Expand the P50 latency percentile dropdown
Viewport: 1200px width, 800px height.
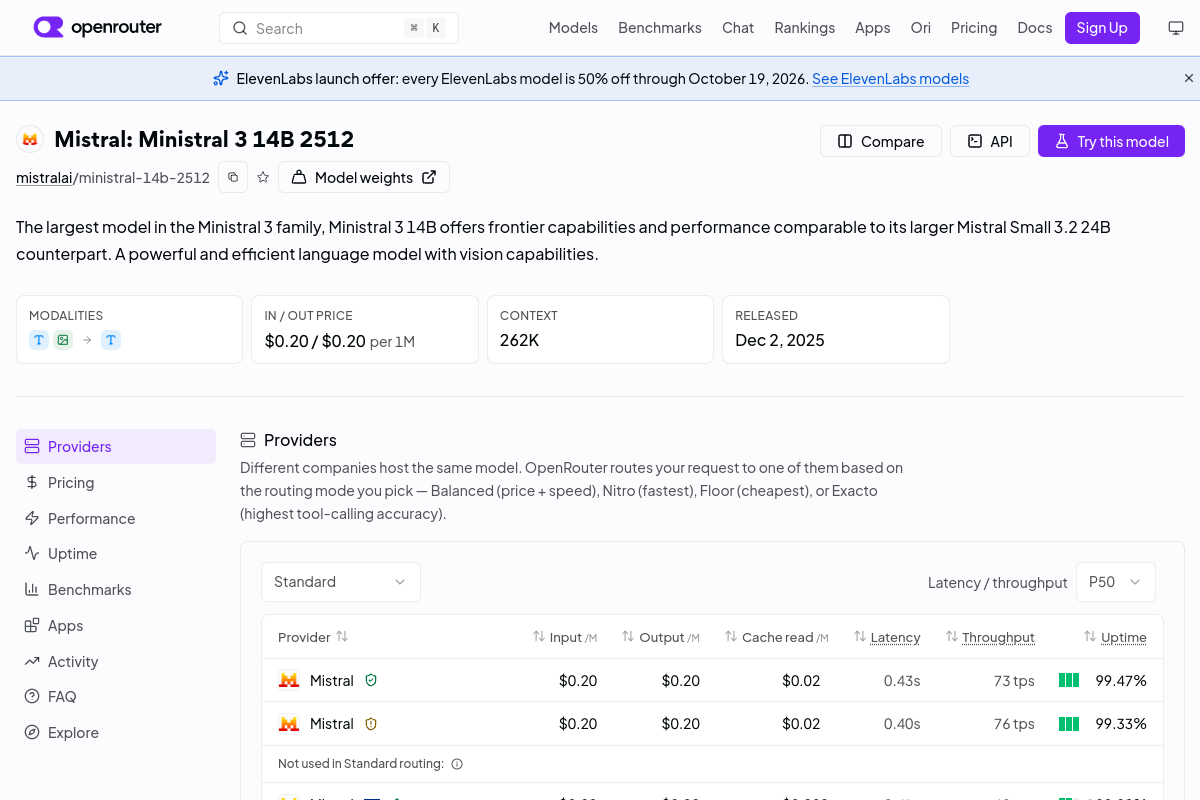pos(1116,582)
